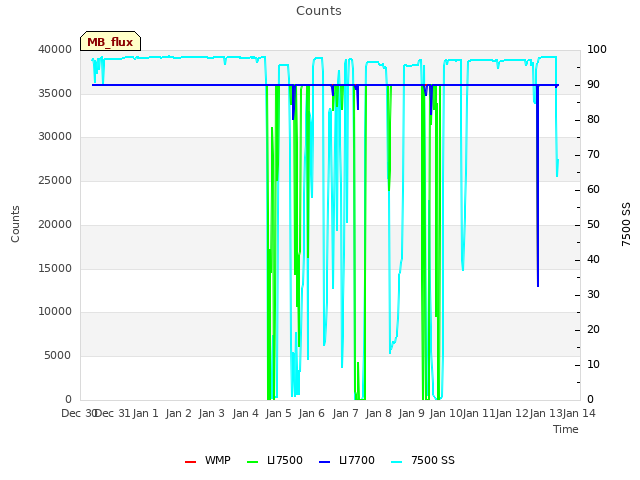Click the green LI7500 legend color line
Screen dimensions: 640x480
click(253, 462)
